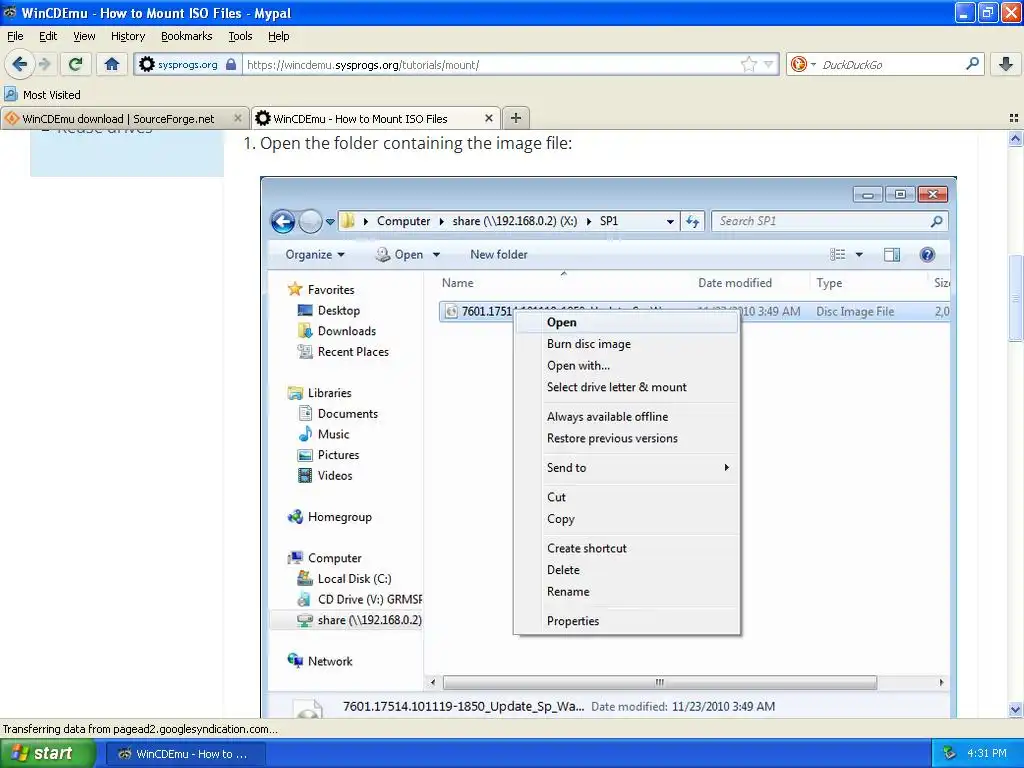Click the 4:31 PM taskbar clock
The width and height of the screenshot is (1024, 768).
(x=987, y=754)
